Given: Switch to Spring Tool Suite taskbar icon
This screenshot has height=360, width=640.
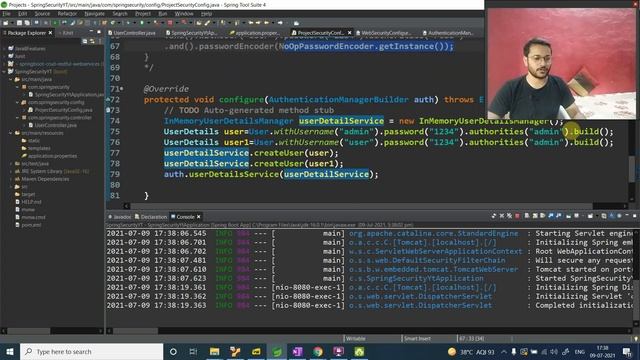Looking at the screenshot, I should 276,351.
